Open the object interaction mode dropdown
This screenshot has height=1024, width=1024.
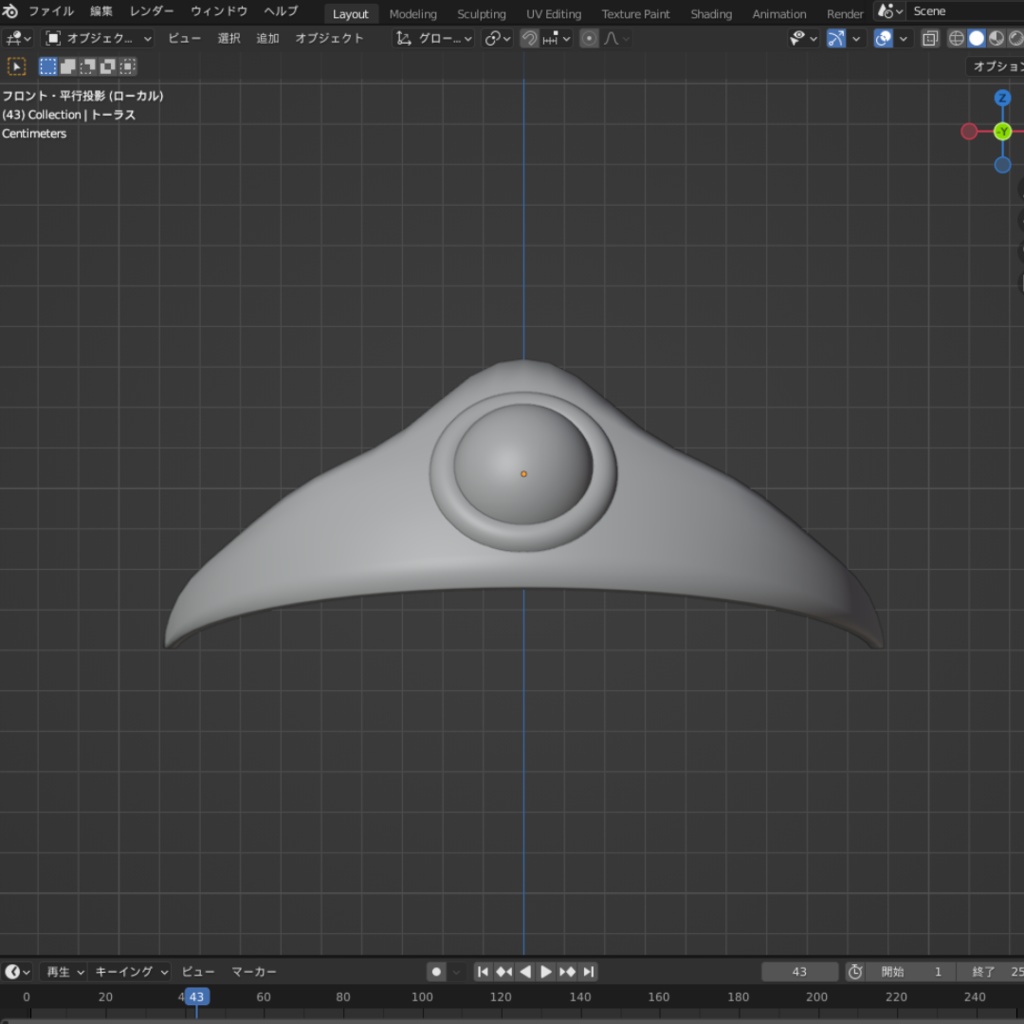(x=95, y=38)
